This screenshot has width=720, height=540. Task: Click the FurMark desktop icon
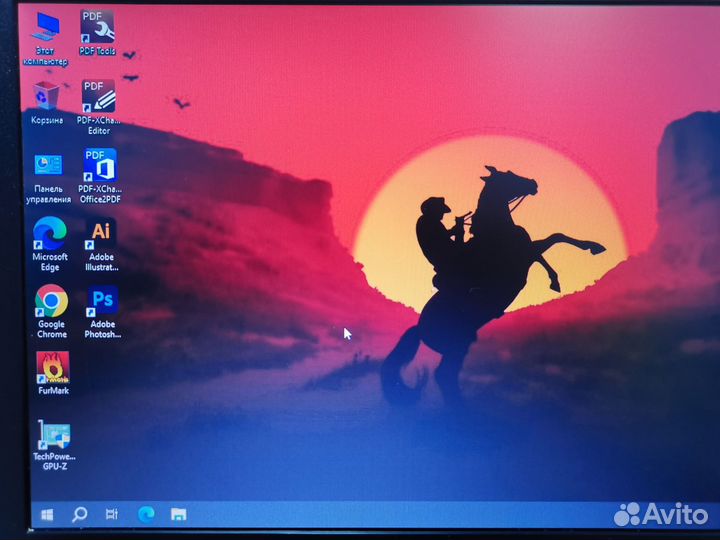click(52, 368)
